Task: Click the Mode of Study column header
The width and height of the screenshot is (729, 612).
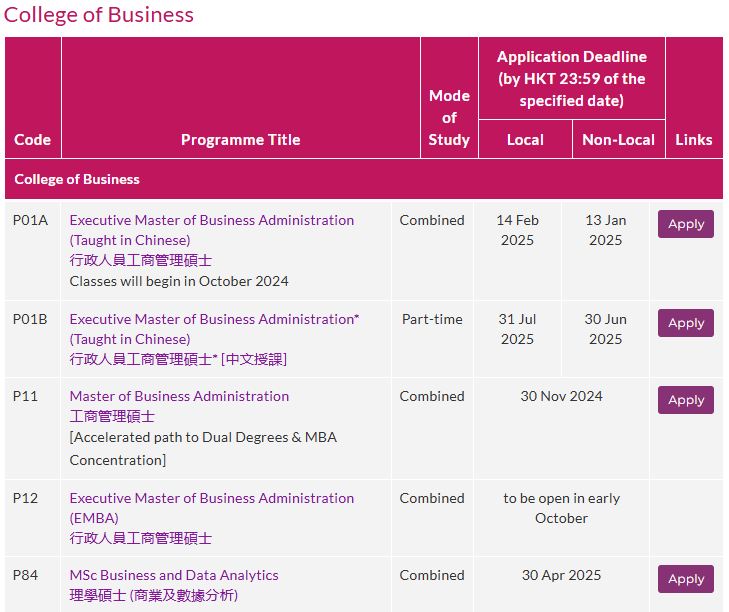Action: [x=449, y=118]
